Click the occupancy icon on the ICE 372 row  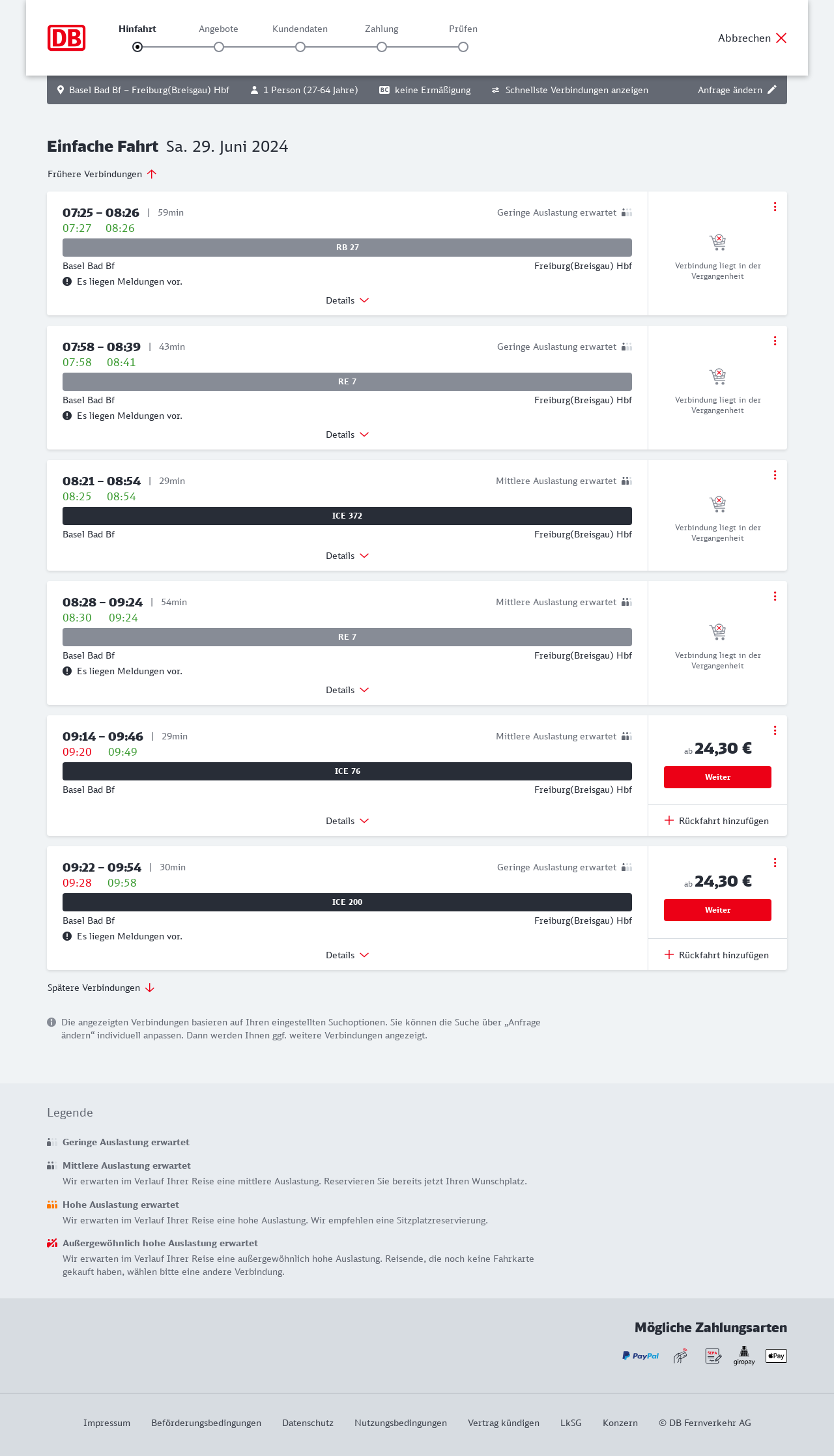[x=627, y=481]
